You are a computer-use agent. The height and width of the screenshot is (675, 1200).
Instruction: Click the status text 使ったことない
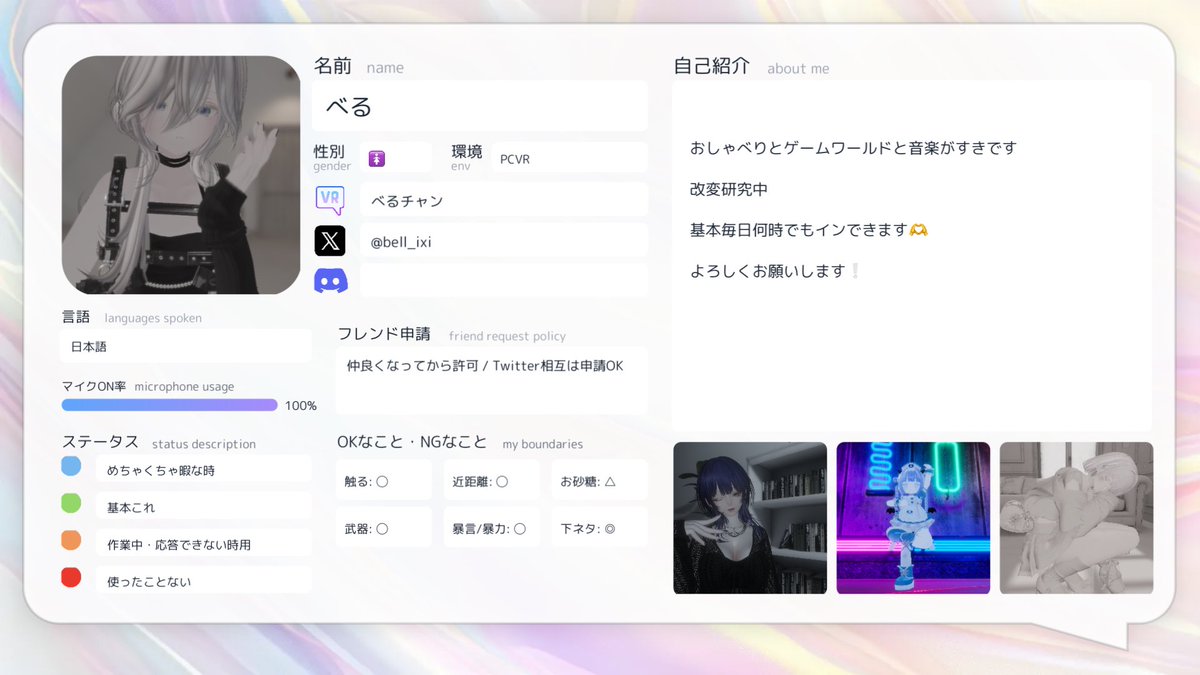(149, 581)
